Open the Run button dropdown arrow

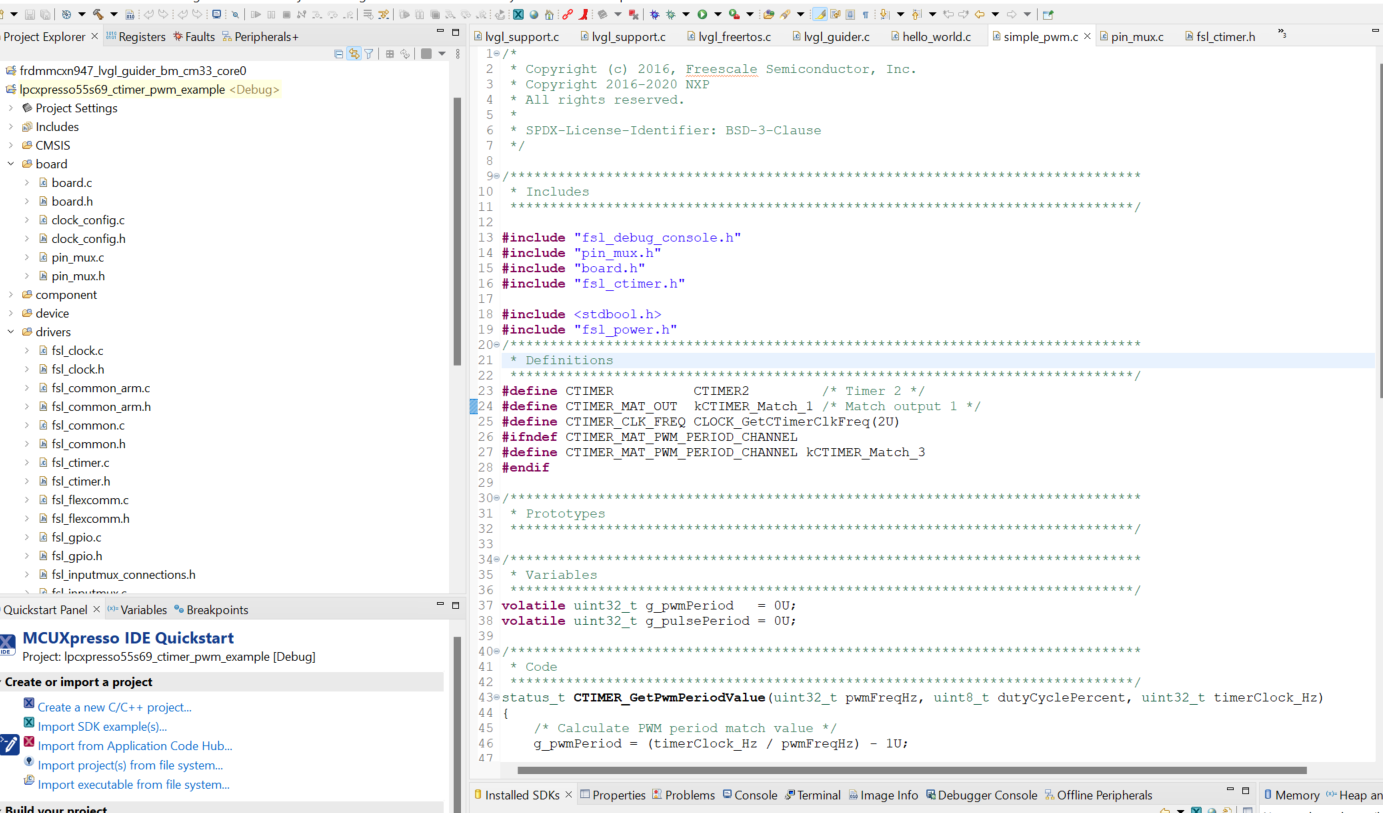pos(718,14)
